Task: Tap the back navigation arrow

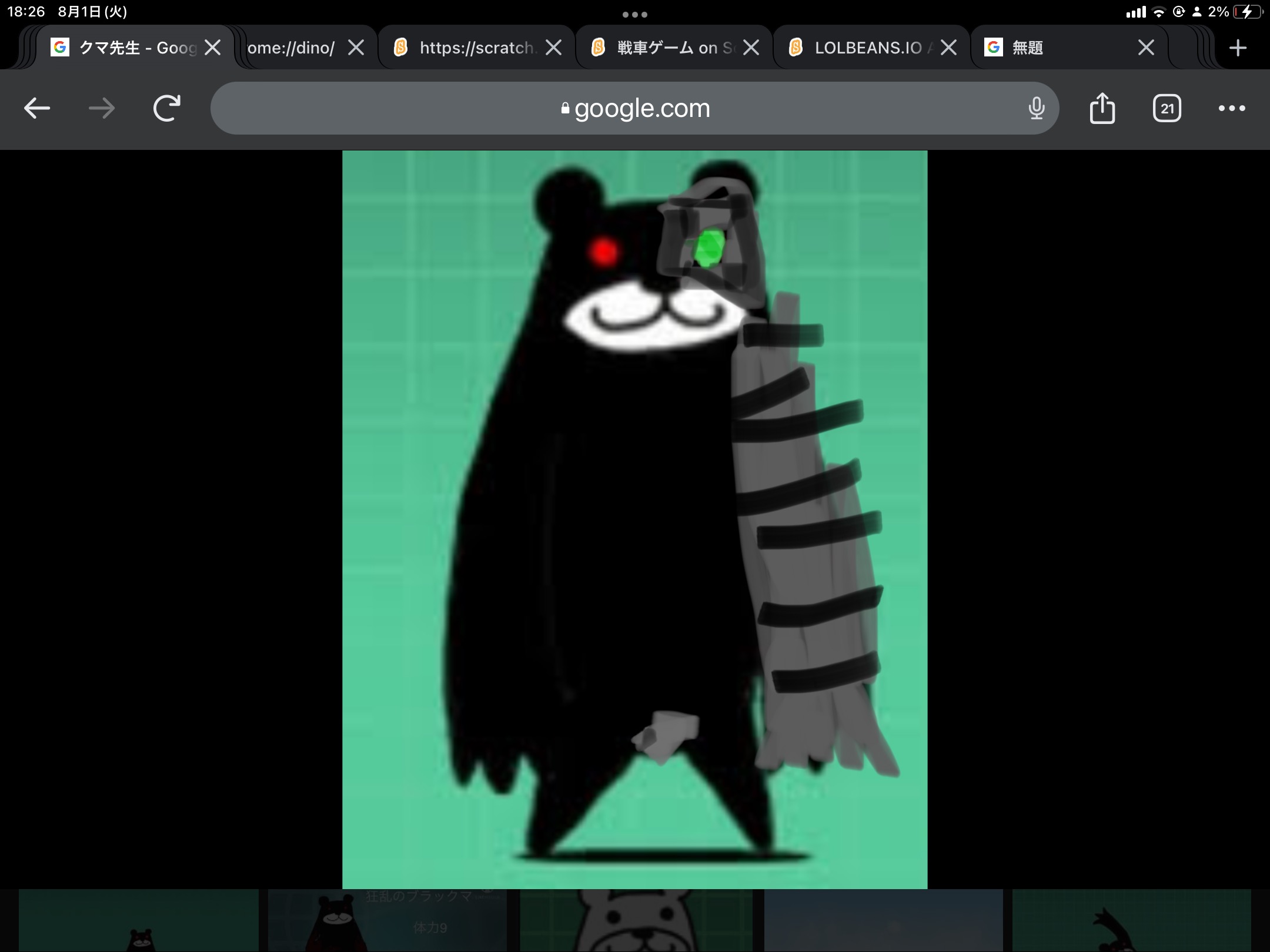Action: pos(36,108)
